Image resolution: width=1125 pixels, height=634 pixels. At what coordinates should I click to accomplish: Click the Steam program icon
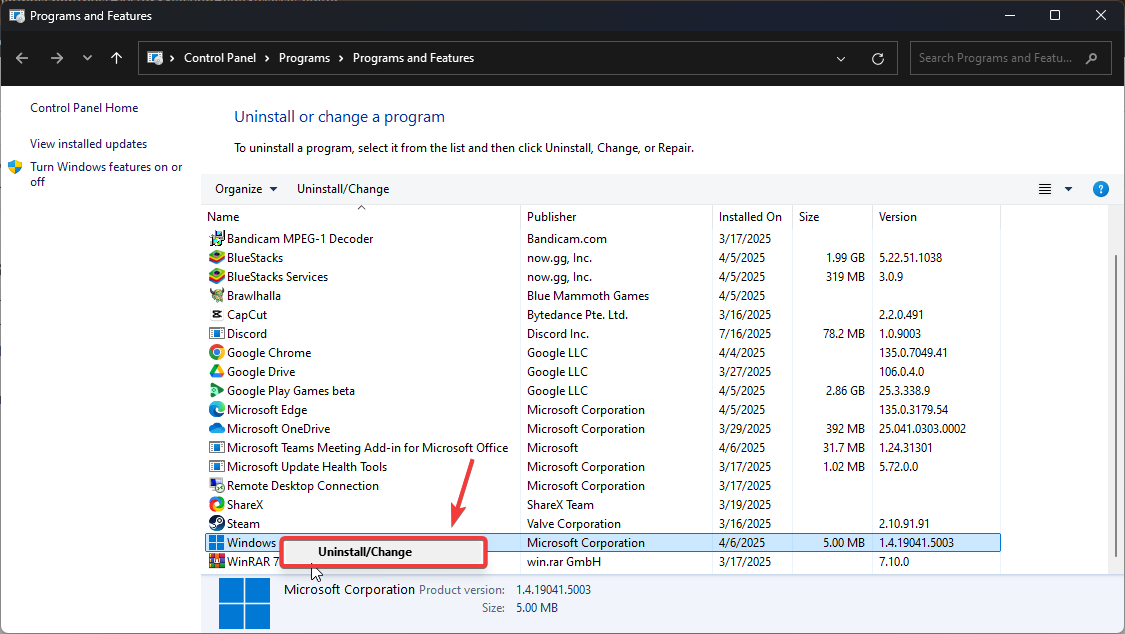tap(215, 523)
